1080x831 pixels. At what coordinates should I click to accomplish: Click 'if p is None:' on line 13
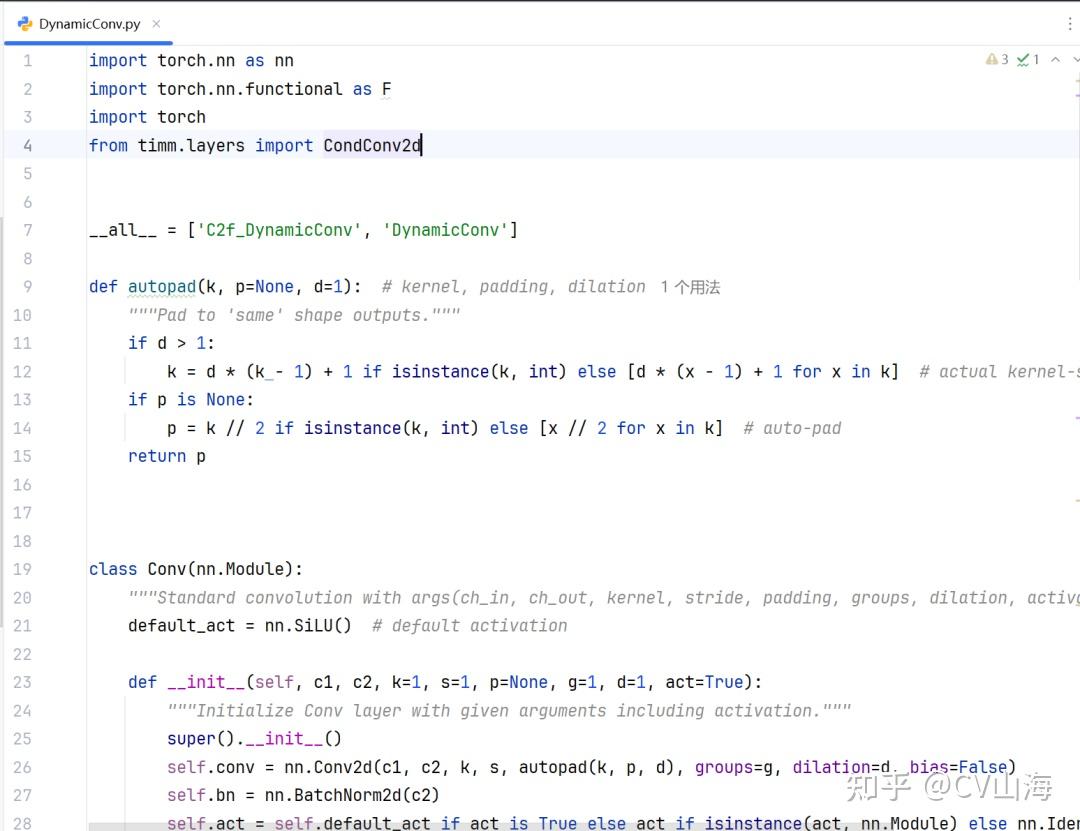[x=191, y=400]
